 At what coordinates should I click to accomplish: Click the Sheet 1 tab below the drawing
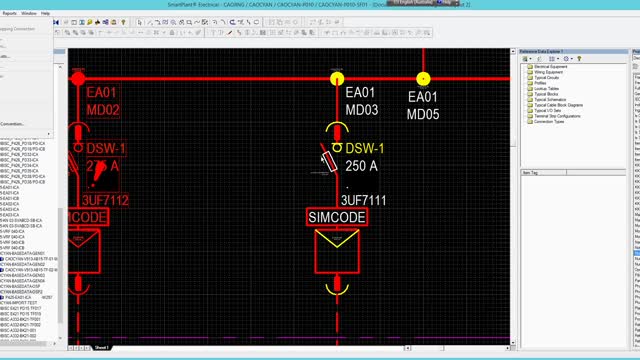102,348
